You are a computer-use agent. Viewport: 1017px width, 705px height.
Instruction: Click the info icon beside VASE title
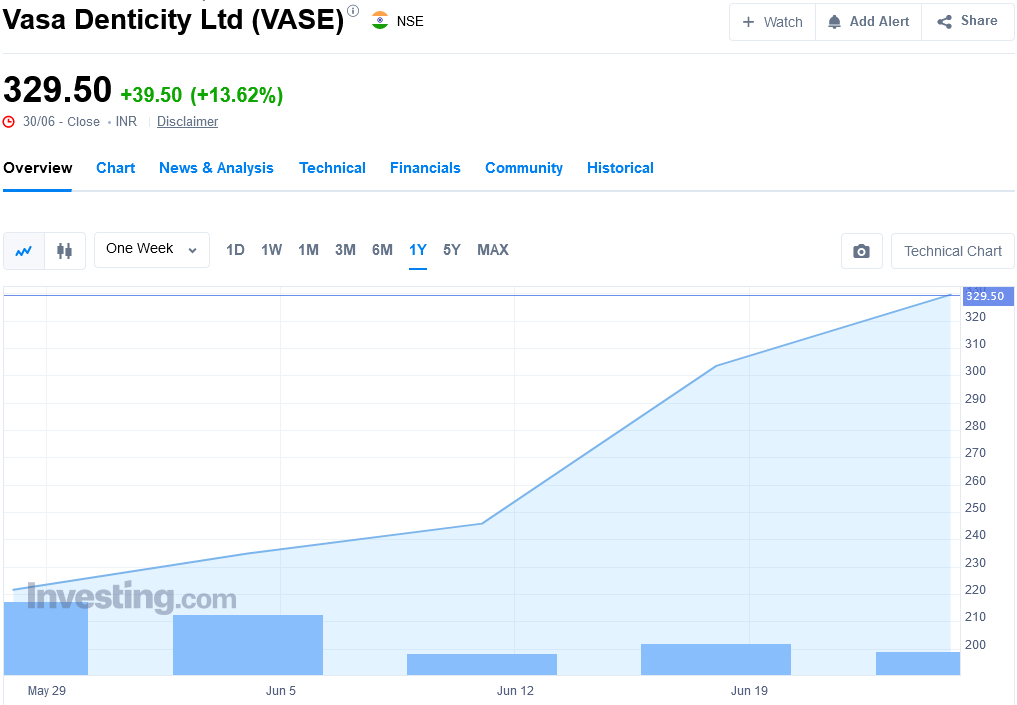[x=353, y=11]
